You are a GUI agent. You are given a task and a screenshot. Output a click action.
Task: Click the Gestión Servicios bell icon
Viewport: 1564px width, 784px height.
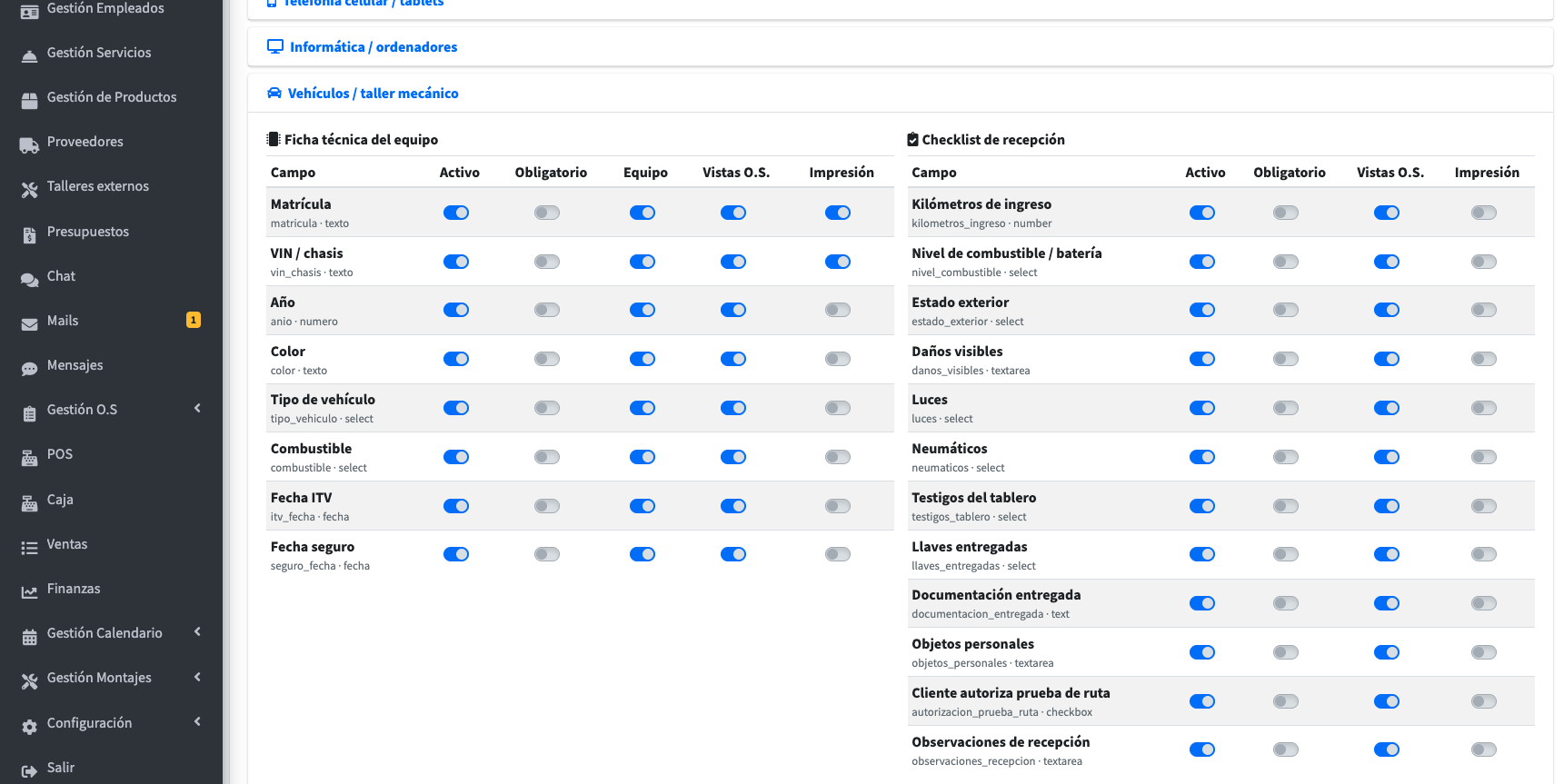pos(29,56)
